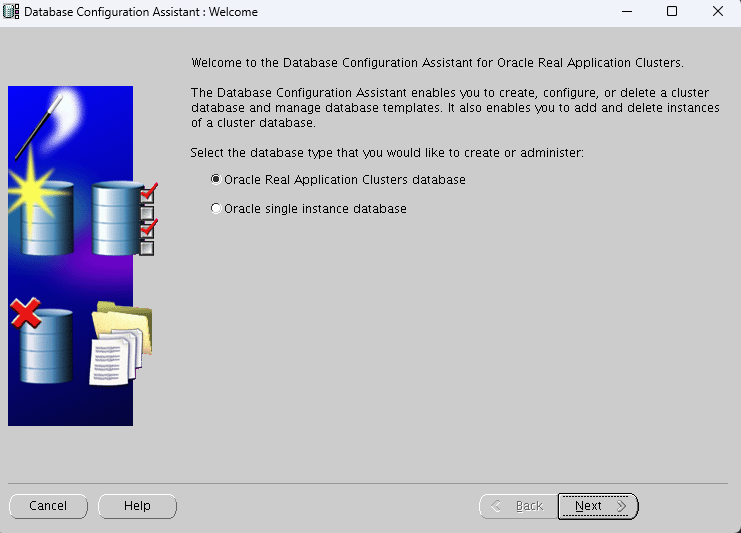Minimize the Database Configuration Assistant window
The height and width of the screenshot is (533, 741).
pyautogui.click(x=627, y=11)
